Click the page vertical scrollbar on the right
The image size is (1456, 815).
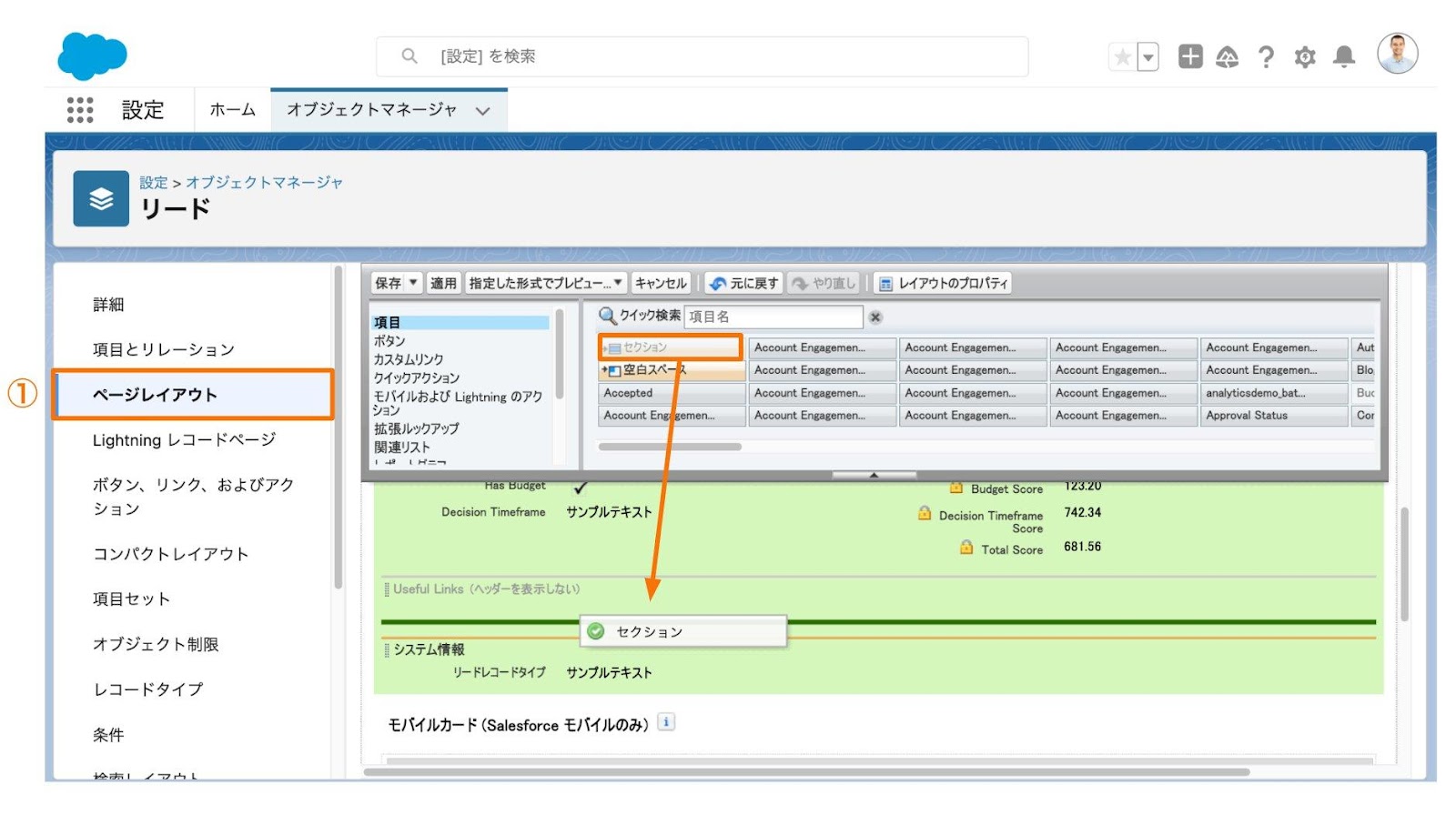(x=1404, y=564)
